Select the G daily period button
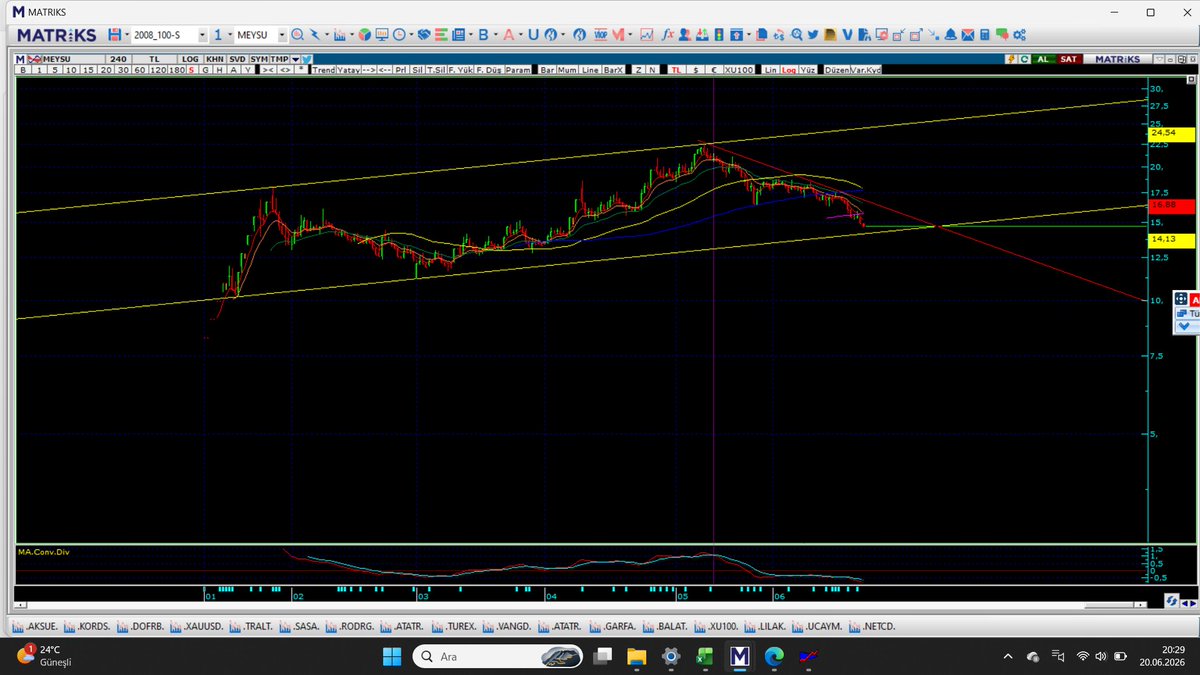Viewport: 1200px width, 675px height. [206, 70]
